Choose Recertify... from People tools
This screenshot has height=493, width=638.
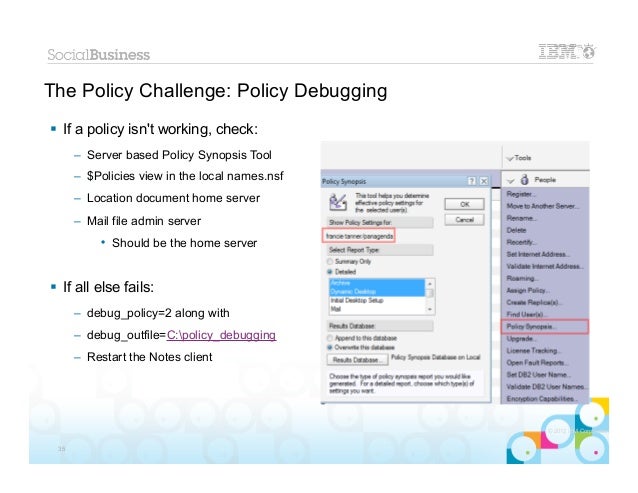[522, 242]
